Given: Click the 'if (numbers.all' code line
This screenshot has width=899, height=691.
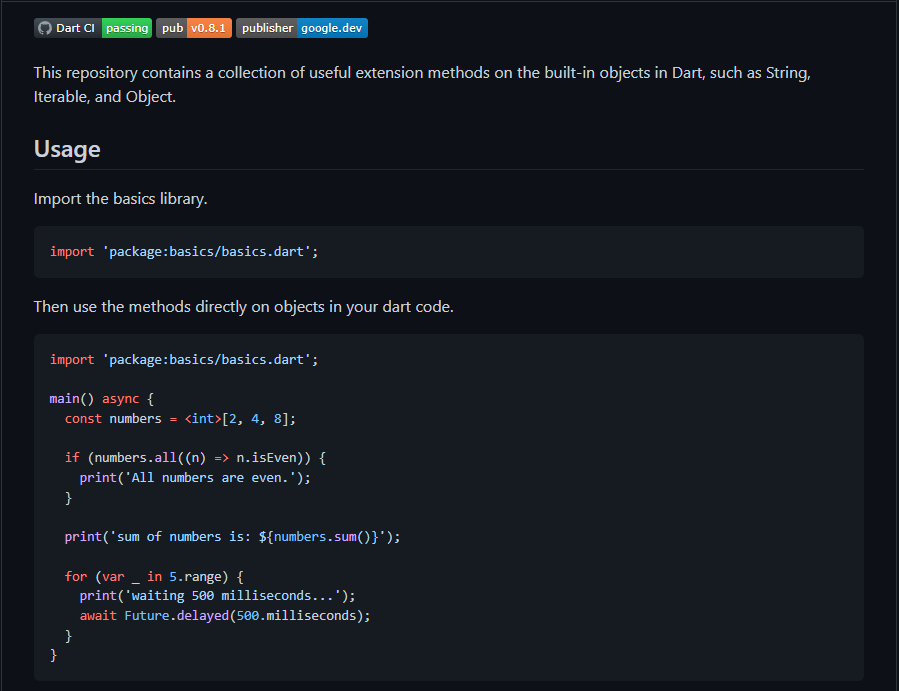Looking at the screenshot, I should tap(195, 458).
